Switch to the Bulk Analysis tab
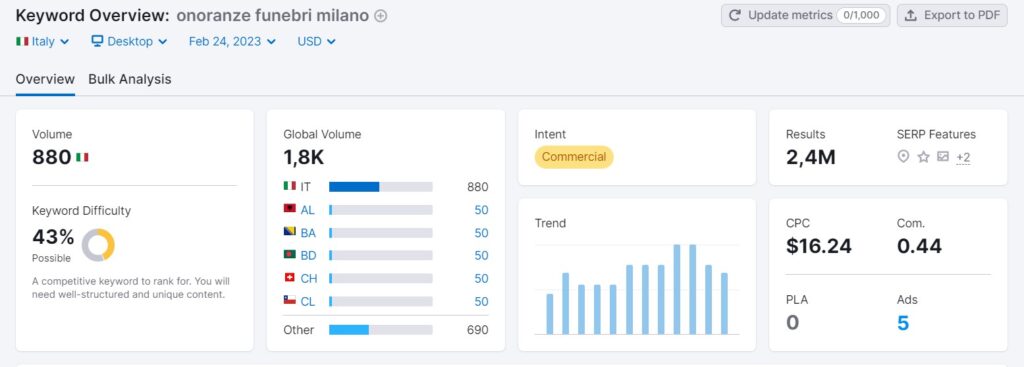 130,79
